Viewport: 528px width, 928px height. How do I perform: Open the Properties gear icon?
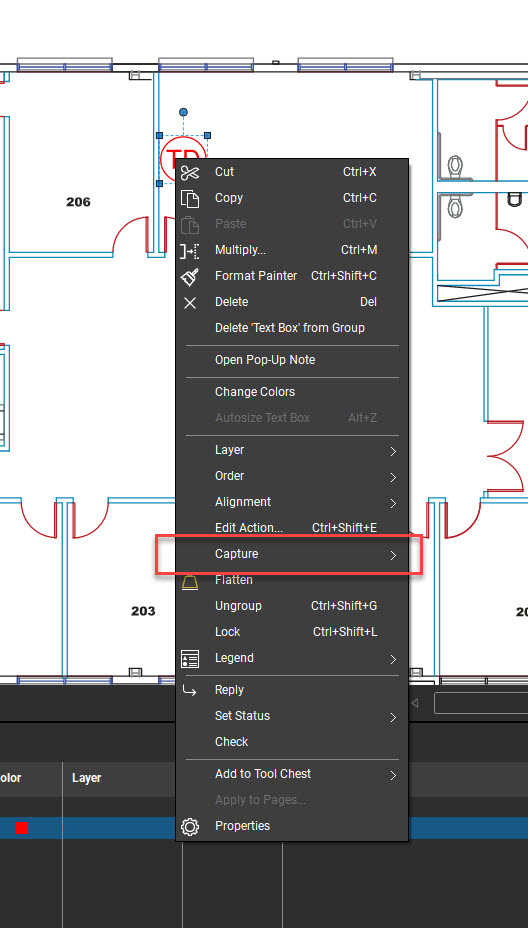(x=189, y=826)
